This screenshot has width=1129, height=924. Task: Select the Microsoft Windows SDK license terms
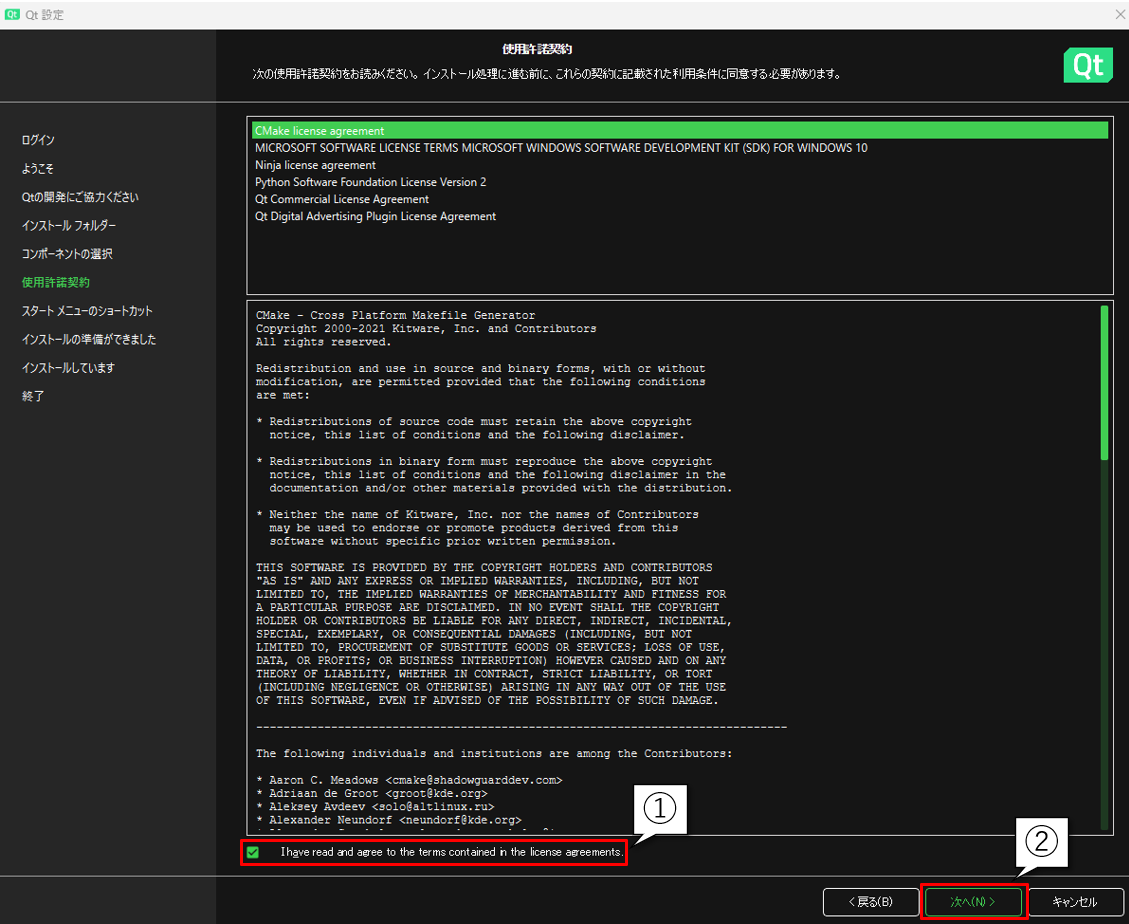(x=561, y=148)
